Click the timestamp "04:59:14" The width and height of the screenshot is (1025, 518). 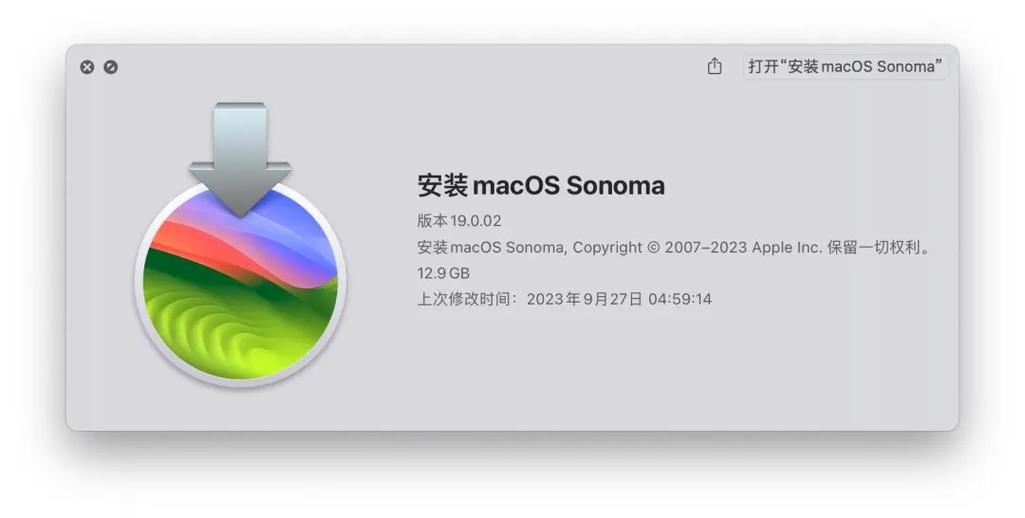point(680,299)
